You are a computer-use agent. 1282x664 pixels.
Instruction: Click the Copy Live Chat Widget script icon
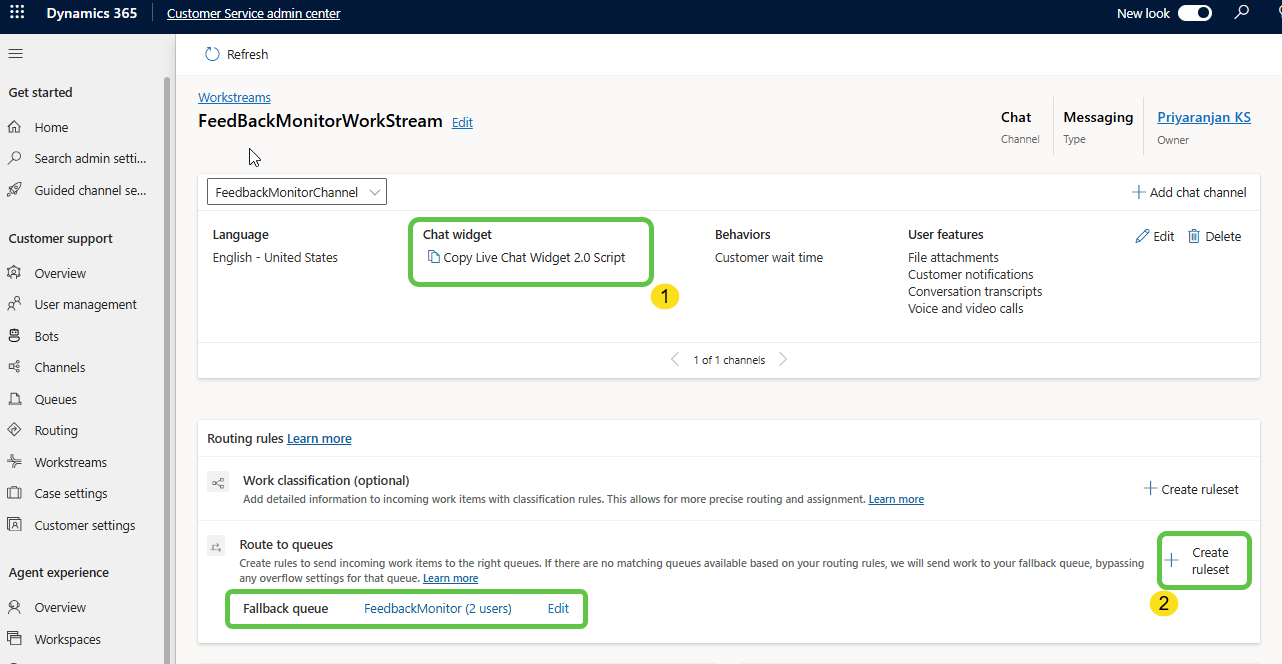point(433,258)
